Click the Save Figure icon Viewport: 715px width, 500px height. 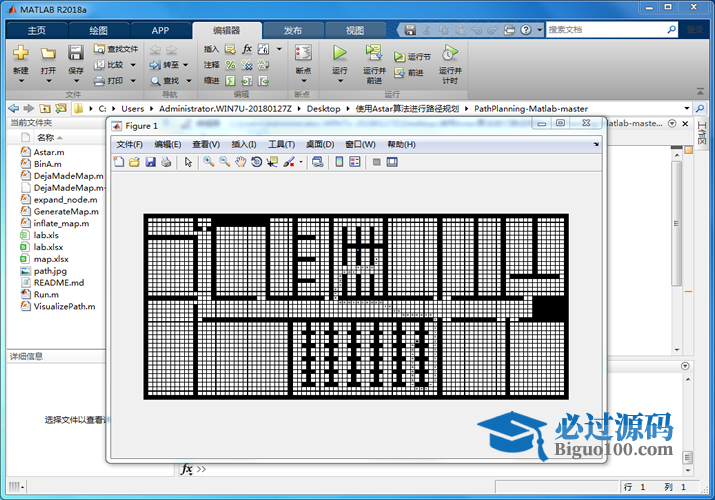click(150, 162)
